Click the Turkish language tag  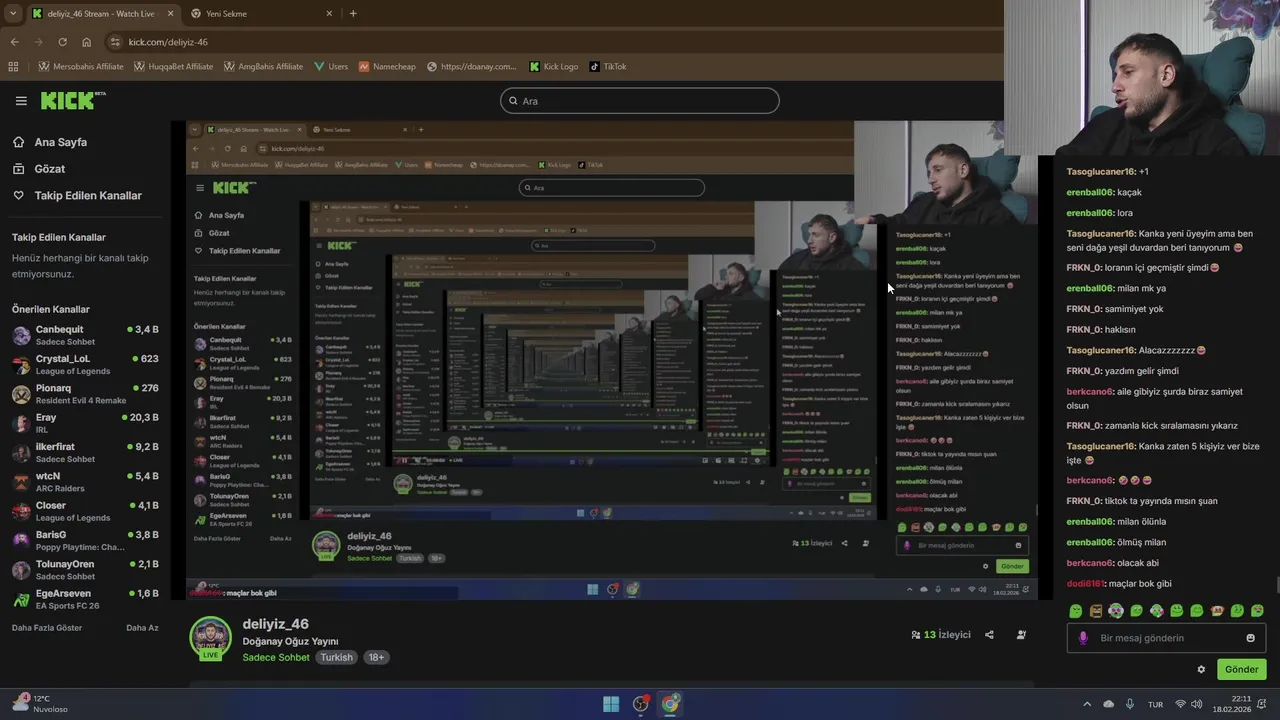(x=336, y=657)
